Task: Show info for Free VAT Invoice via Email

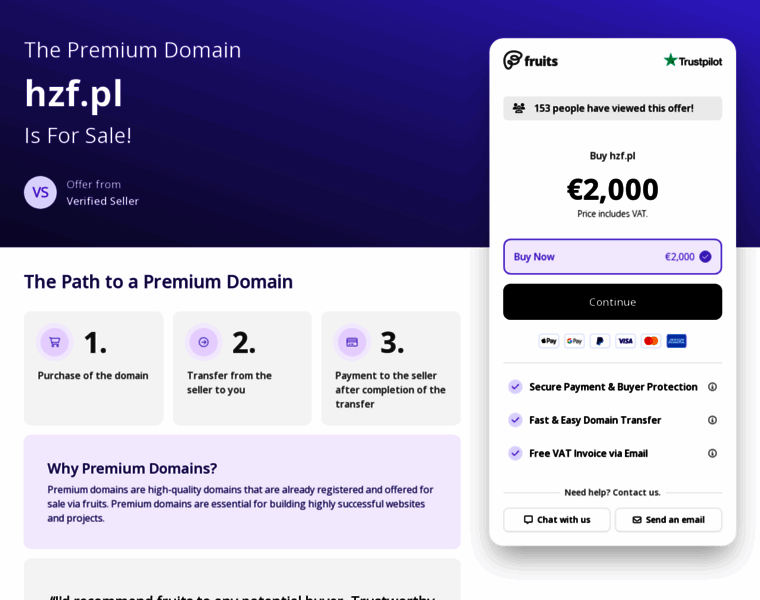Action: (x=712, y=454)
